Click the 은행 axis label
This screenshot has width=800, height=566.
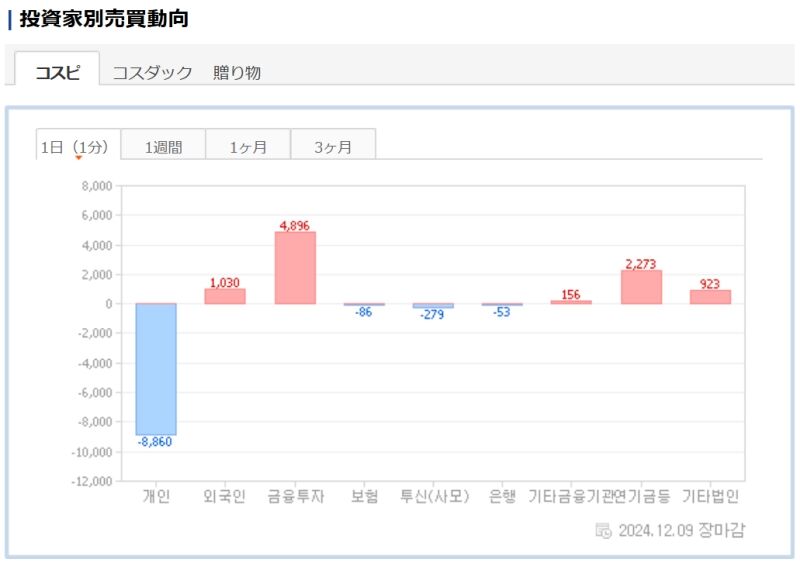point(503,496)
